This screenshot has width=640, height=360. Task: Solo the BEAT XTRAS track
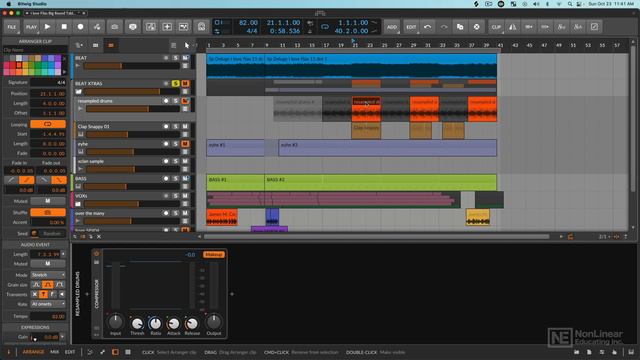[176, 83]
